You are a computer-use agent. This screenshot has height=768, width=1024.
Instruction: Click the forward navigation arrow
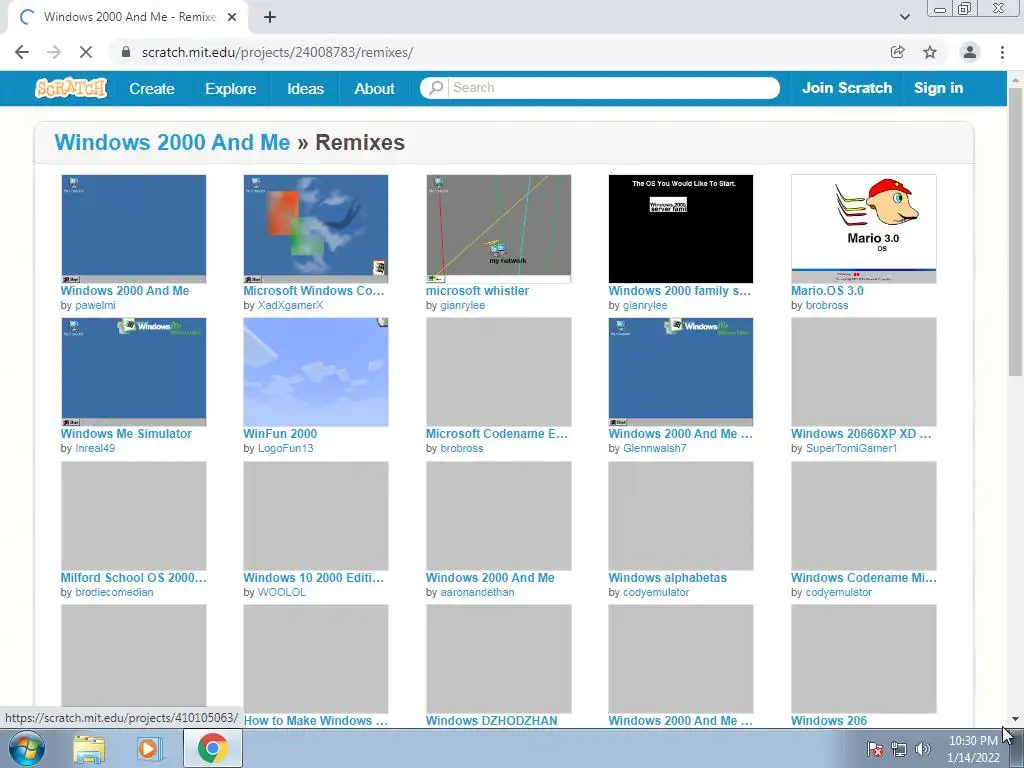[54, 52]
